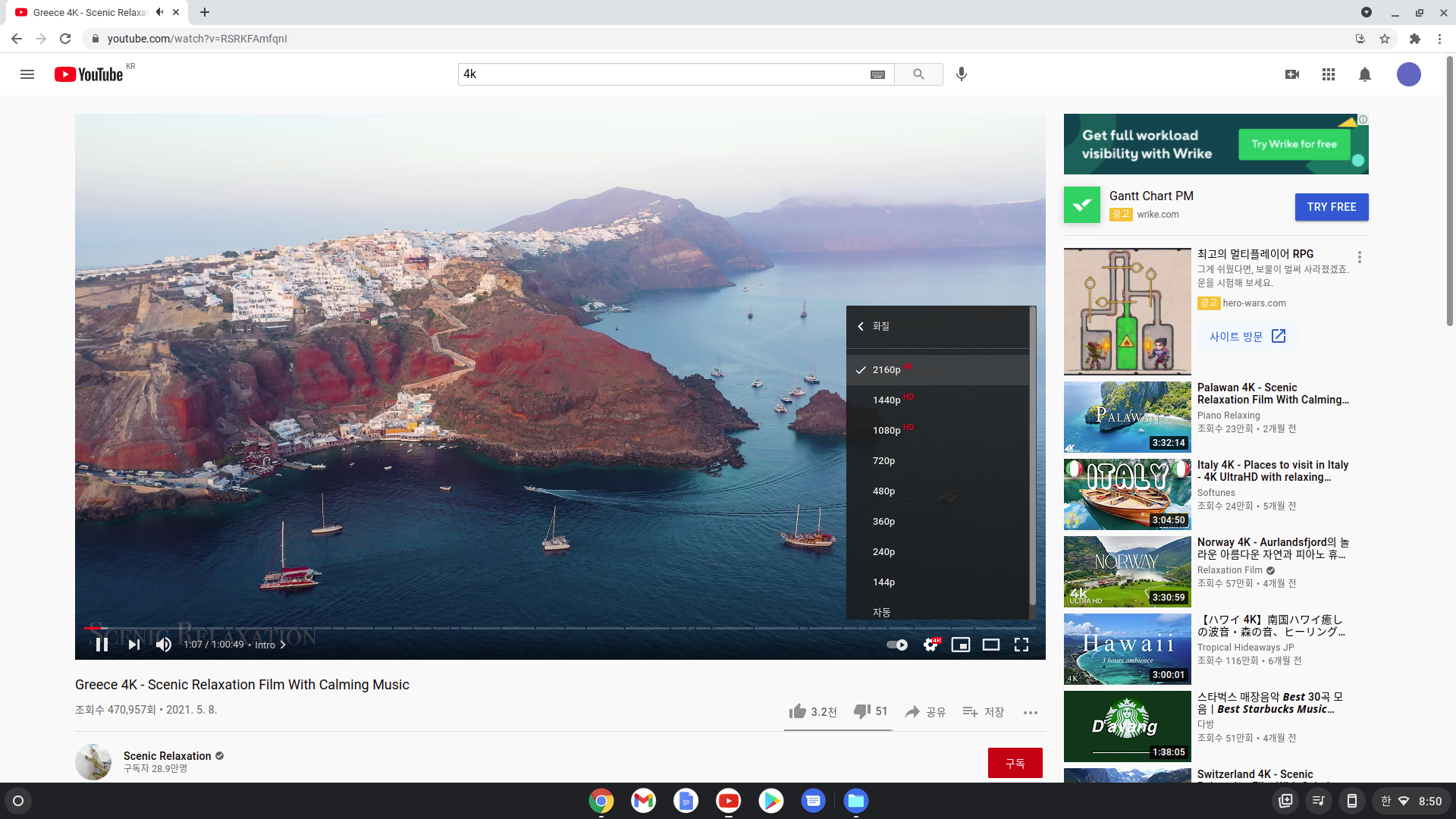Toggle the autoplay switch

click(897, 645)
